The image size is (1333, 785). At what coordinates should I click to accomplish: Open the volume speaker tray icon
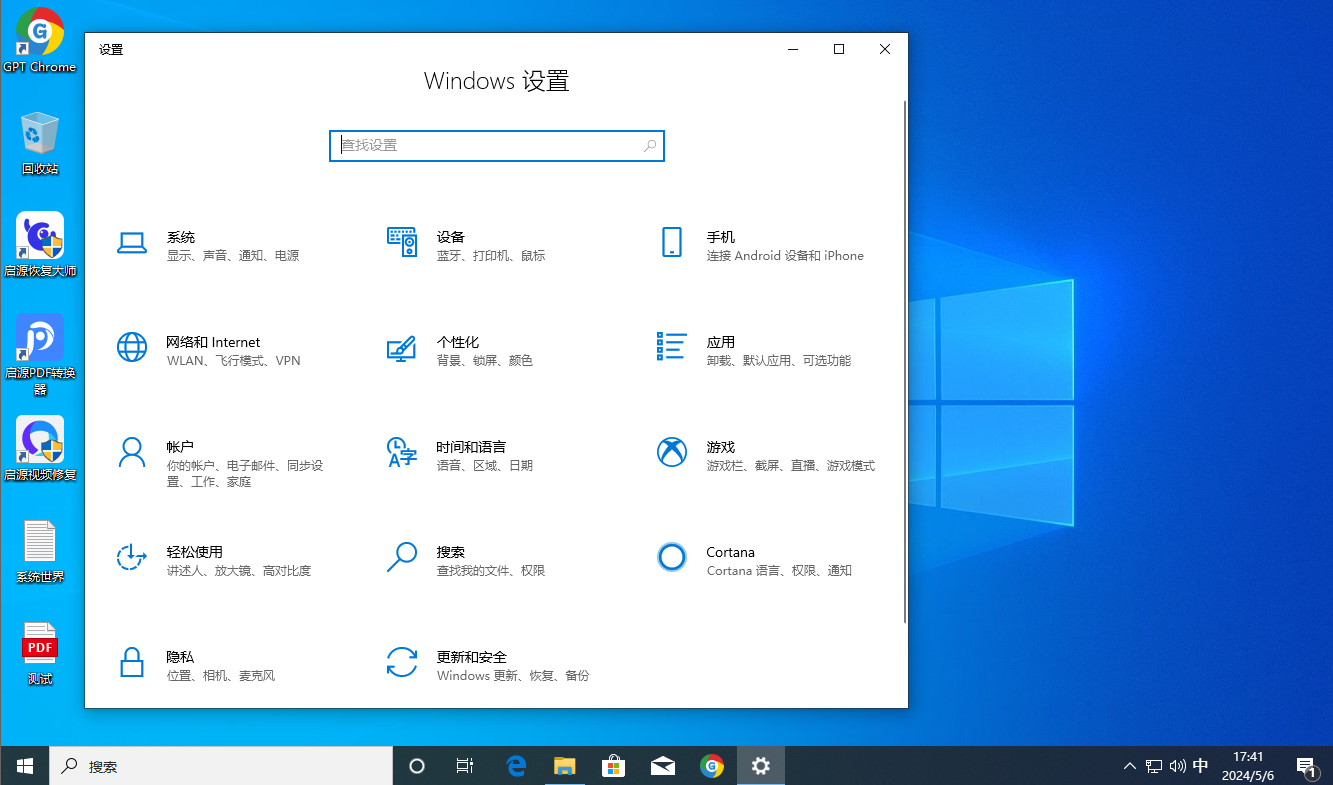[1177, 766]
